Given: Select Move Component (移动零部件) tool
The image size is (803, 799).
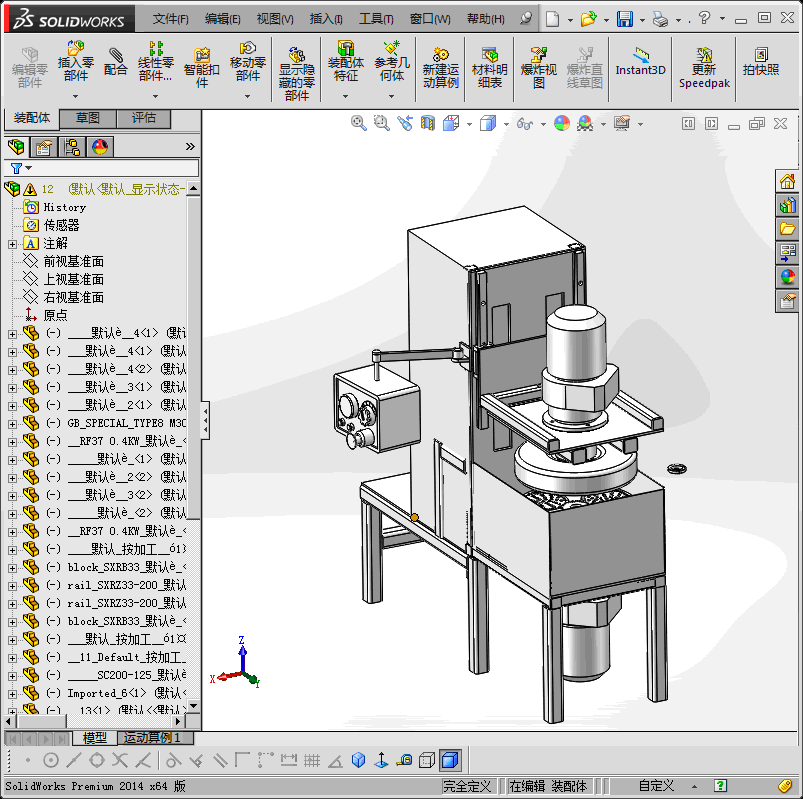Looking at the screenshot, I should [247, 48].
